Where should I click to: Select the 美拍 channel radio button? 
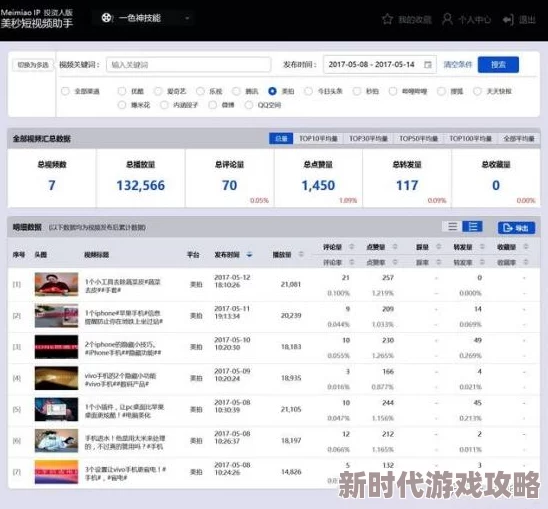tap(272, 91)
